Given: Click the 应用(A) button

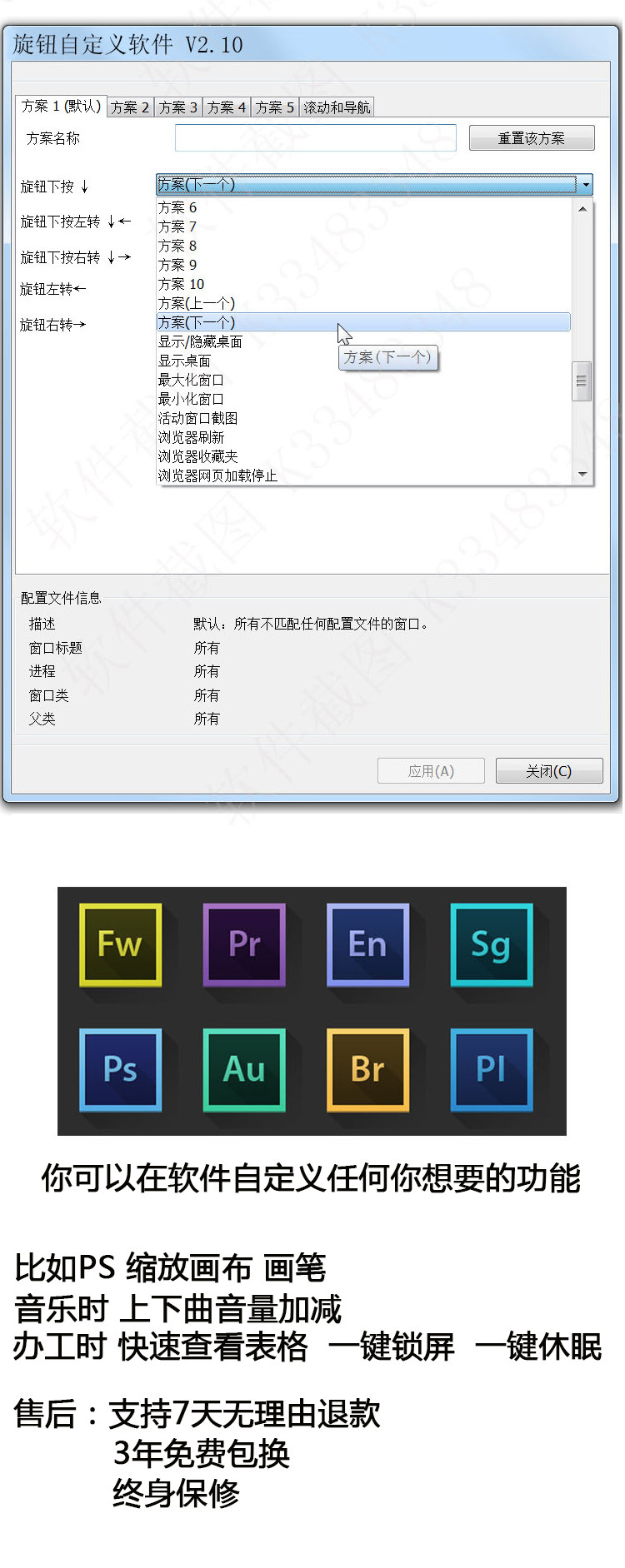Looking at the screenshot, I should (x=431, y=771).
